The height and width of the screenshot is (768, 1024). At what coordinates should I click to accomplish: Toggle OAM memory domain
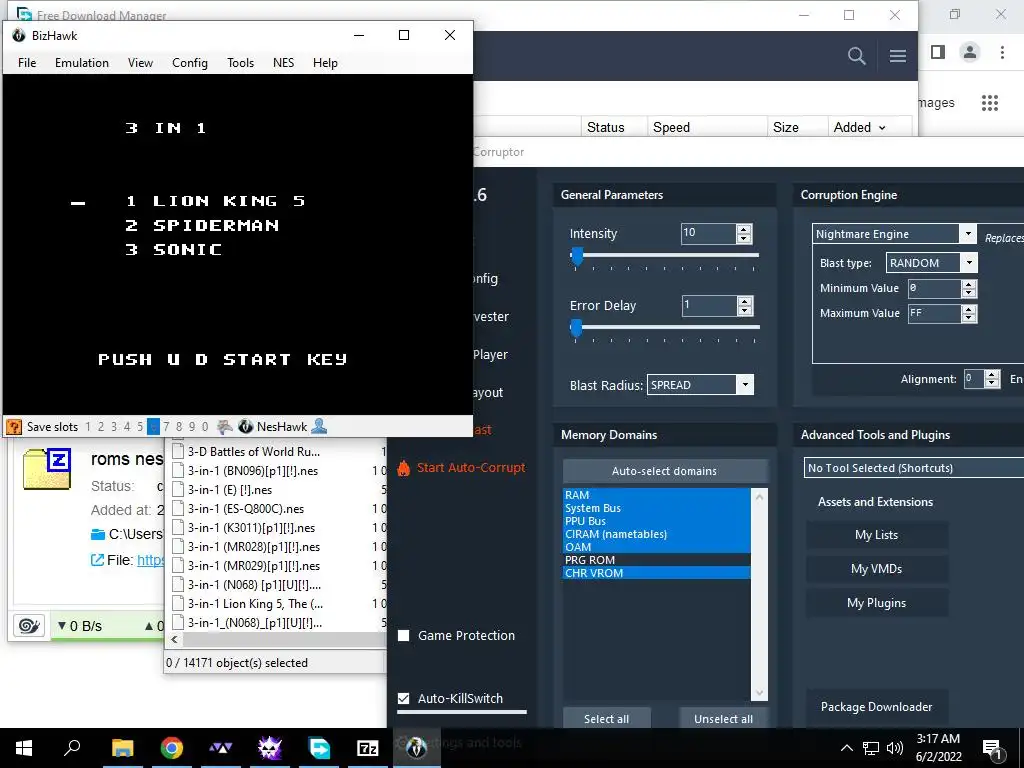pos(656,547)
